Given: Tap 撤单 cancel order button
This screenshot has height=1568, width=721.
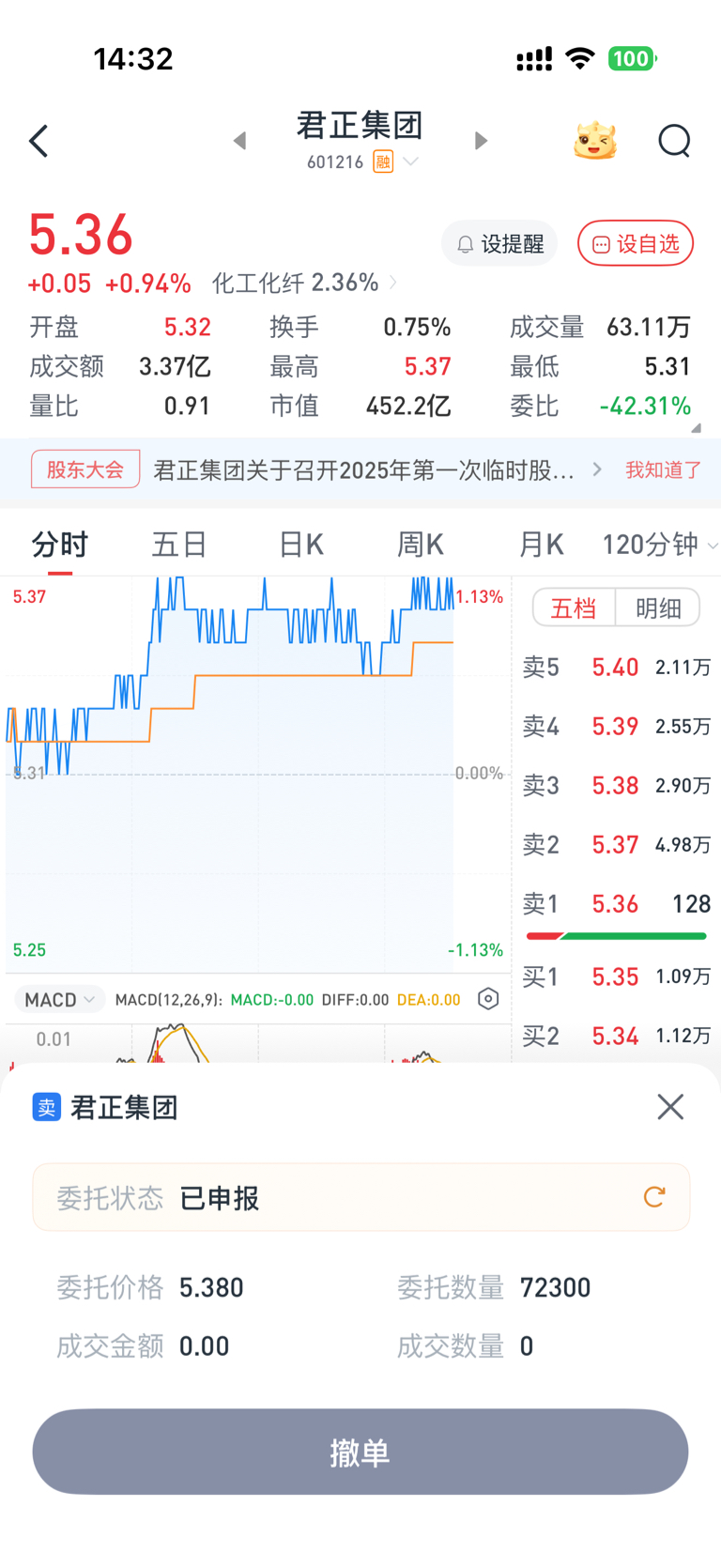Looking at the screenshot, I should tap(360, 1452).
